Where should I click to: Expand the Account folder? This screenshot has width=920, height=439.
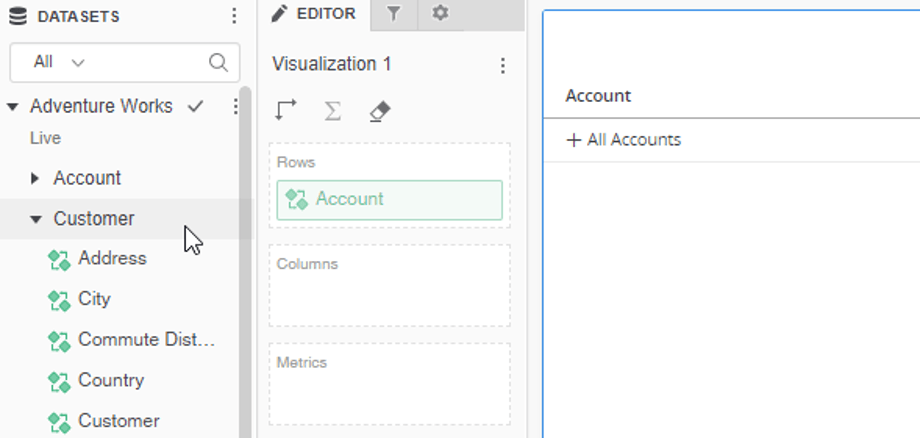pyautogui.click(x=36, y=178)
